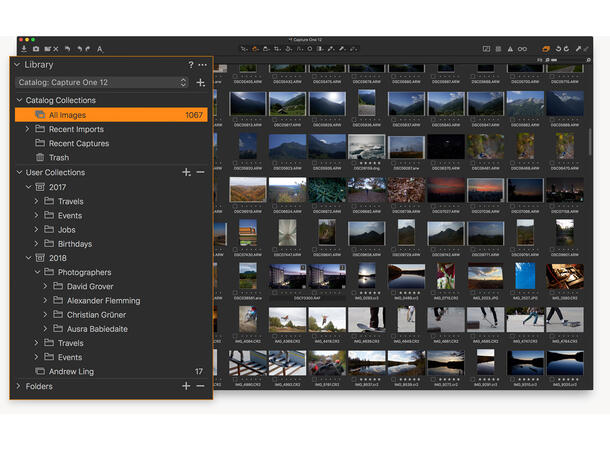This screenshot has height=450, width=610.
Task: Remove user collection with the minus icon
Action: 200,172
